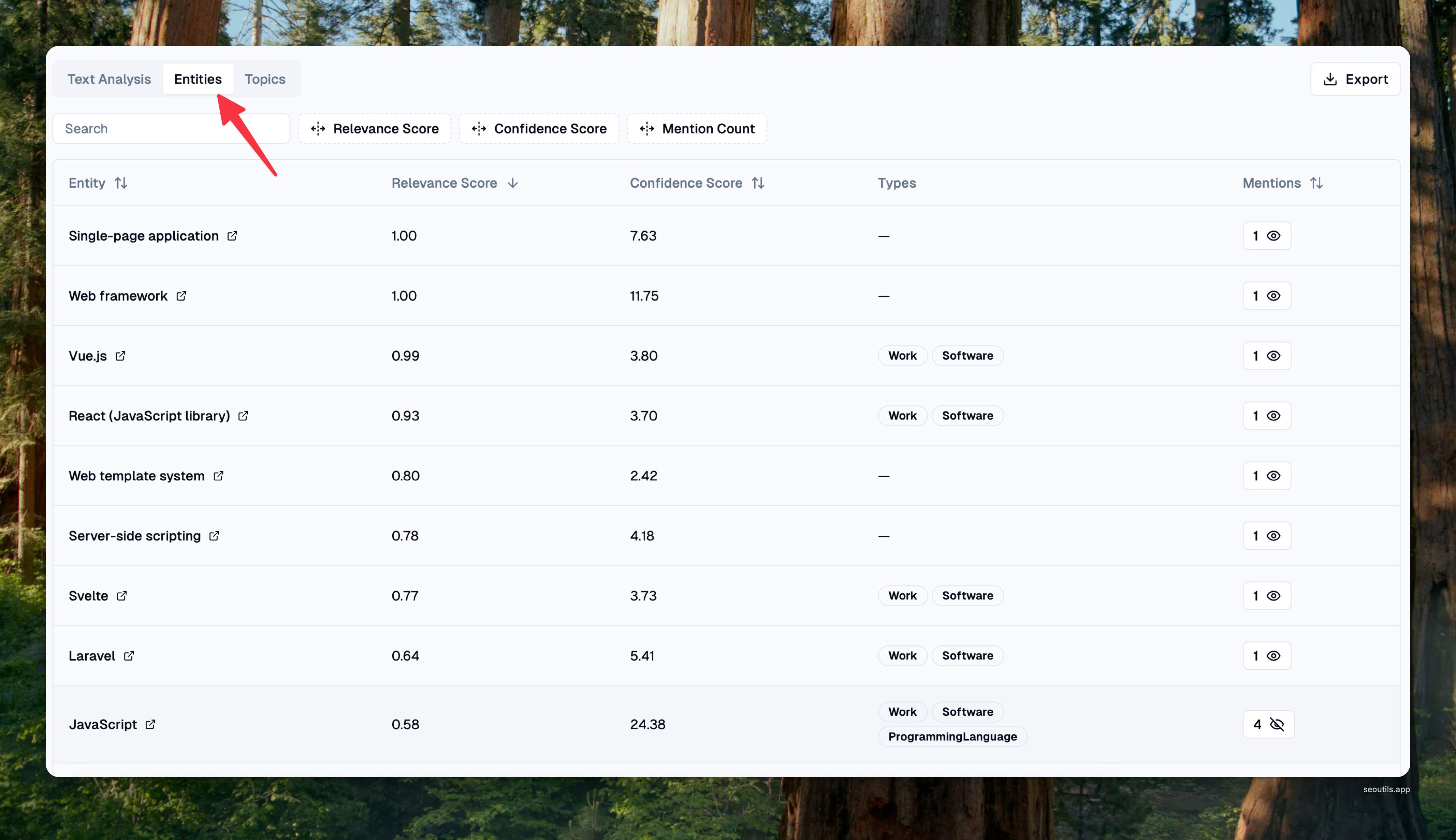Open the Laravel external link icon
This screenshot has height=840, width=1456.
[x=129, y=656]
